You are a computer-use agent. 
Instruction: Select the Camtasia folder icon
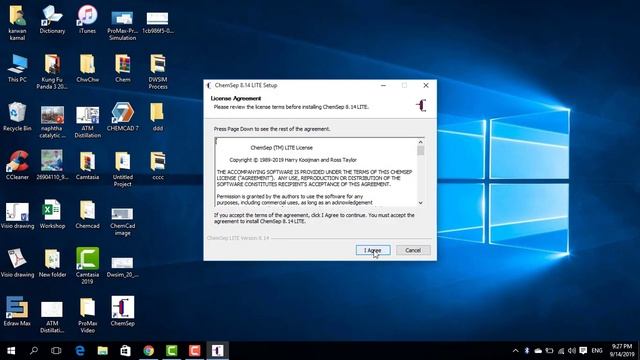(x=87, y=165)
